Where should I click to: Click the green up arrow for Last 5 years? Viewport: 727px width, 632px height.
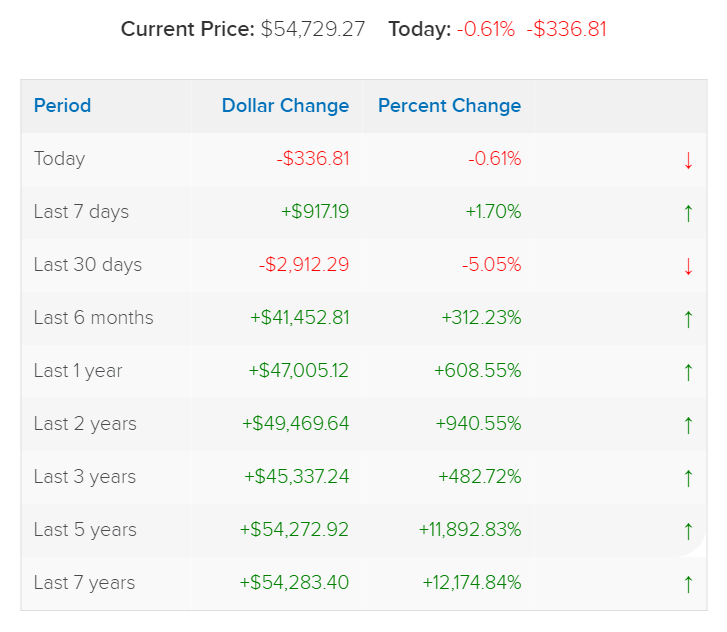click(x=688, y=531)
